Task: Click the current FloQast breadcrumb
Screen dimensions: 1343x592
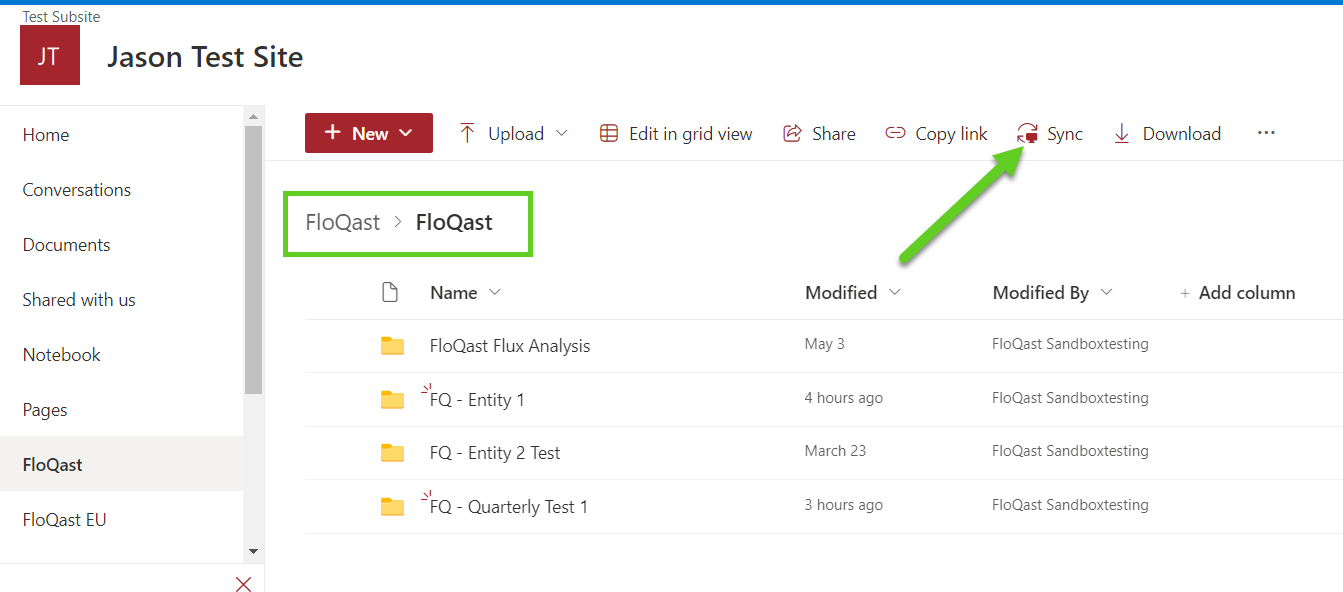Action: pos(454,222)
